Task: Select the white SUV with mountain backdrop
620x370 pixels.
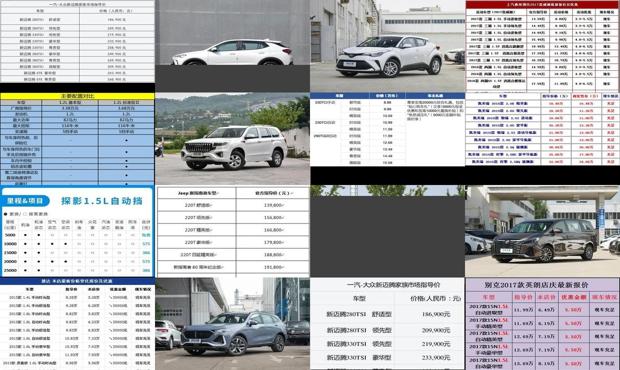Action: [232, 139]
